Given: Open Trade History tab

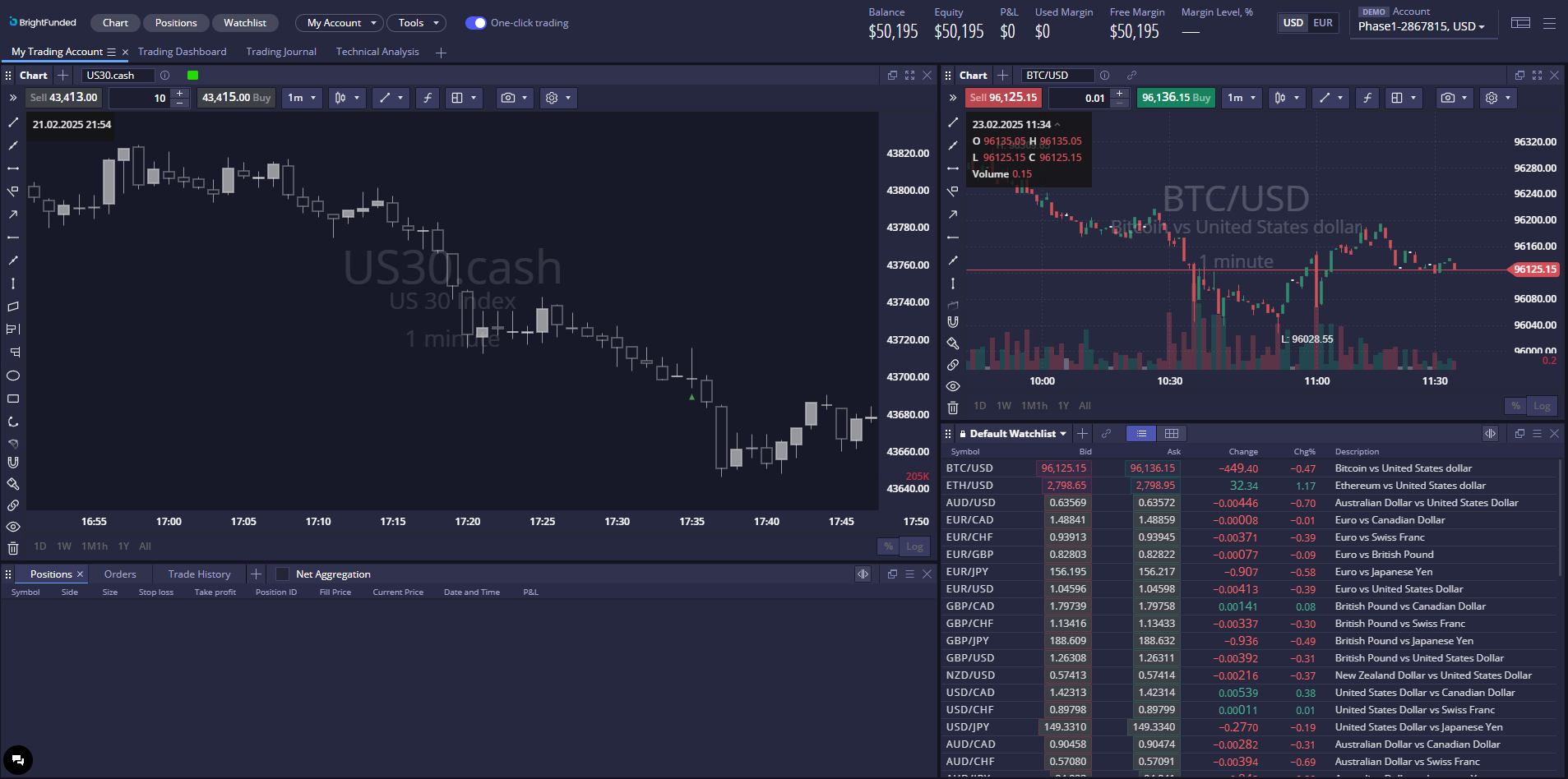Looking at the screenshot, I should click(199, 574).
